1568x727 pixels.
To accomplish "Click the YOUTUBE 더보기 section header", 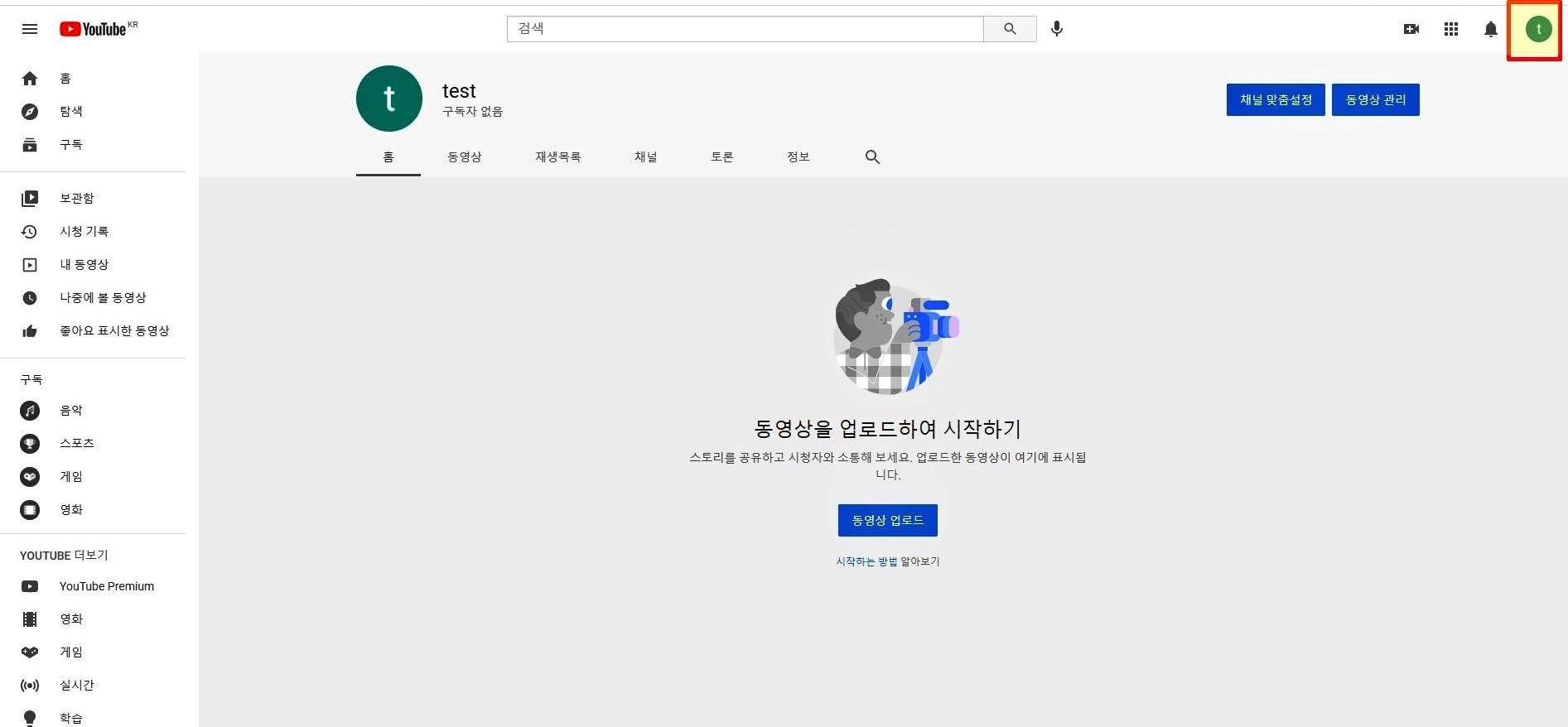I will [64, 556].
